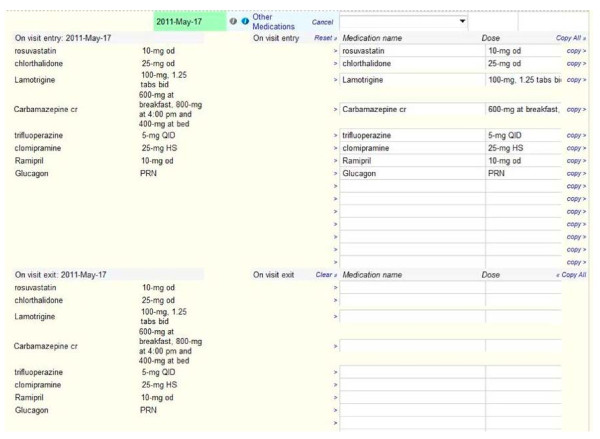Select trifluoperazine in left exit list
This screenshot has width=600, height=439.
tap(38, 372)
